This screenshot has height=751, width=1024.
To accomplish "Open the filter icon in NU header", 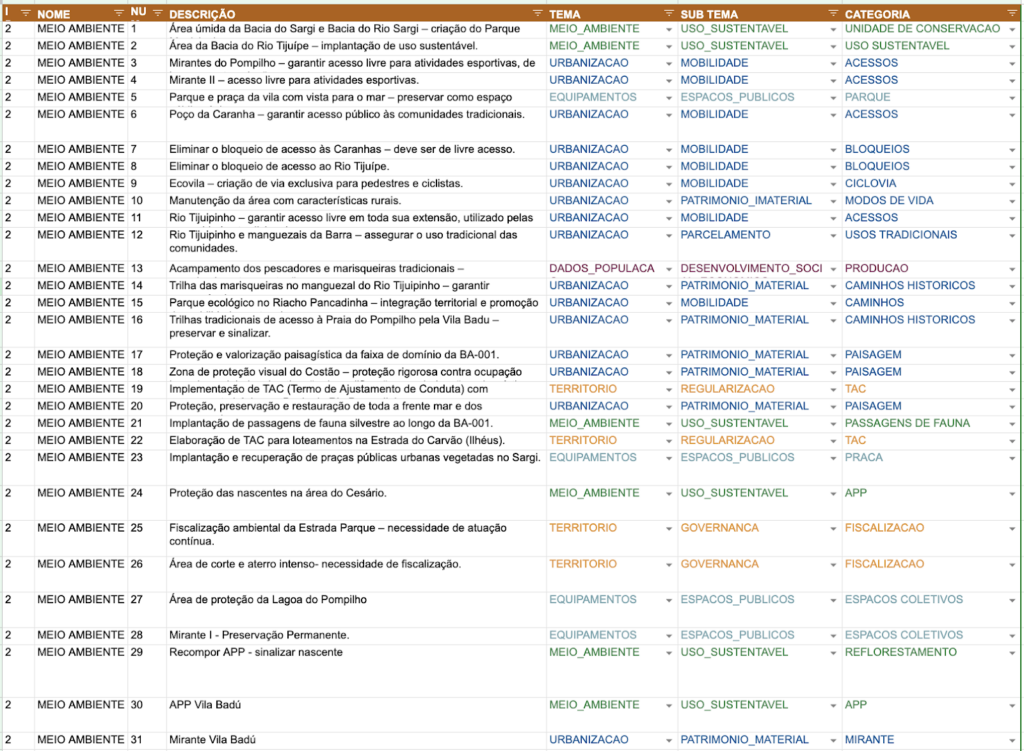I will [157, 14].
